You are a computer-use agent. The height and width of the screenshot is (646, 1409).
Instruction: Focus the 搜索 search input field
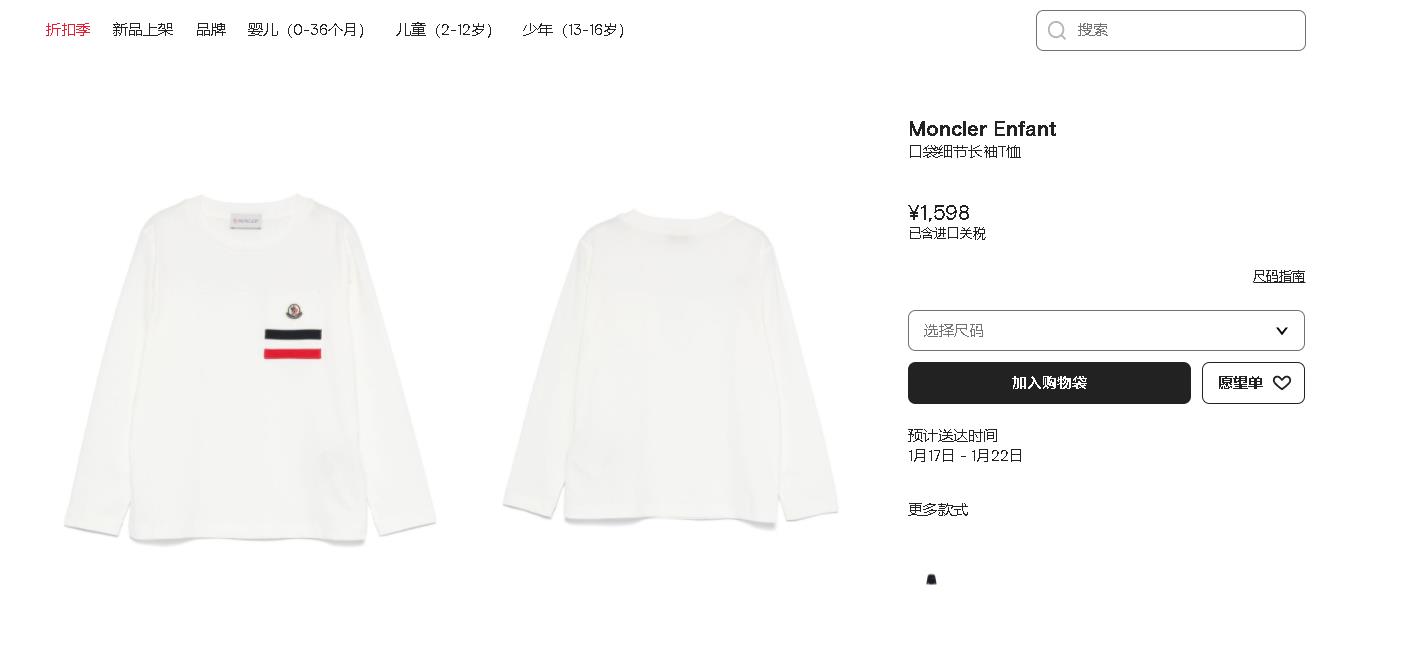[x=1171, y=30]
